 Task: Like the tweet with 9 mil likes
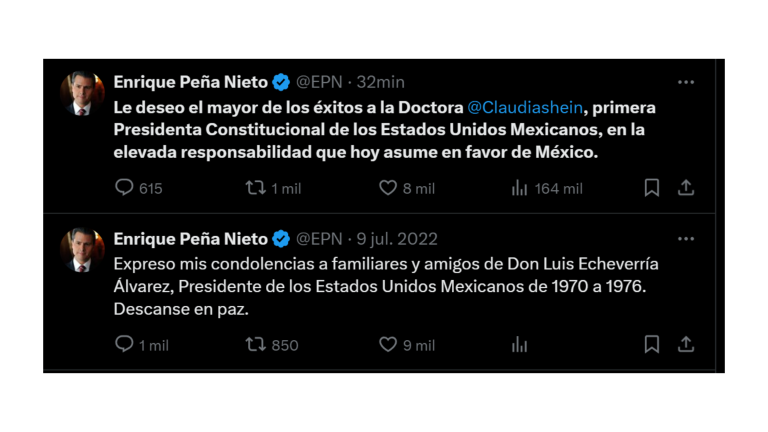click(x=388, y=344)
